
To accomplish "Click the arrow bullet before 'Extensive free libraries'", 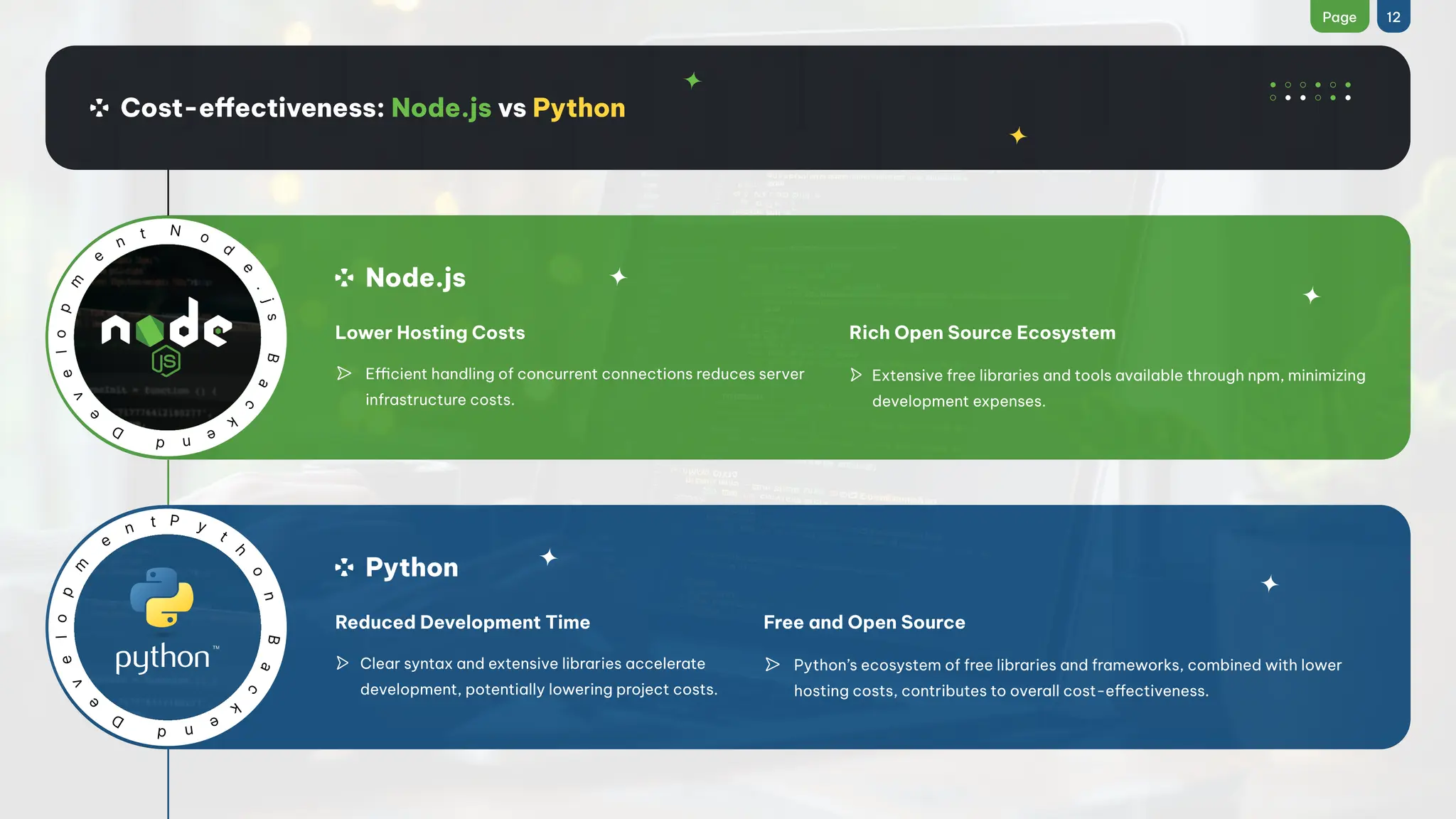I will click(x=856, y=375).
